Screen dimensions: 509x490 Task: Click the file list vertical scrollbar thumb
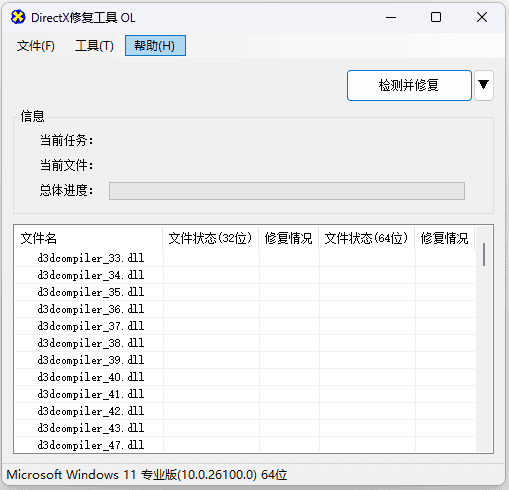point(484,255)
